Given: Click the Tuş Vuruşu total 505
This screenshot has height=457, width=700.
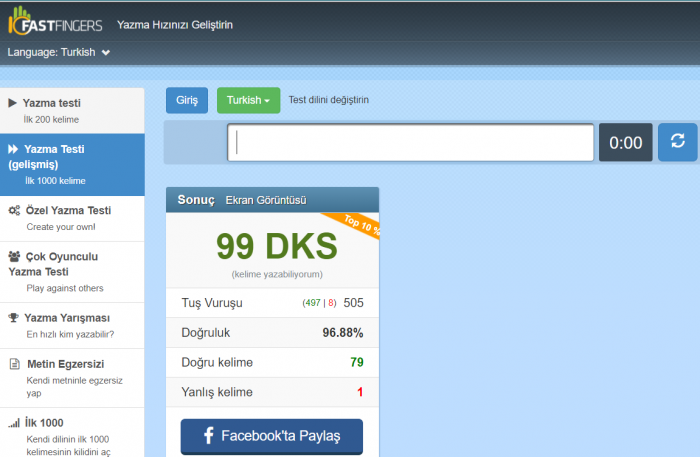Looking at the screenshot, I should tap(353, 303).
